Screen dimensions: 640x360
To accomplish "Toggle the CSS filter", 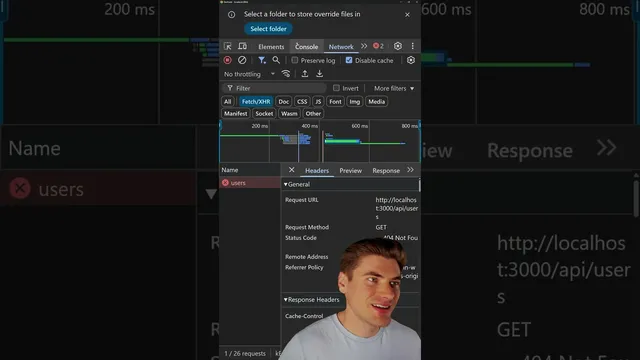I will click(x=302, y=102).
